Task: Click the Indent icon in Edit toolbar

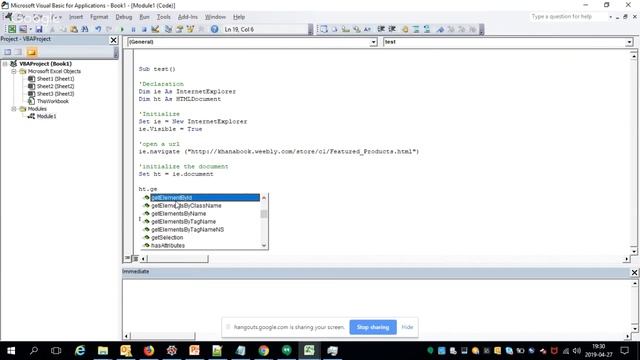Action: point(381,29)
